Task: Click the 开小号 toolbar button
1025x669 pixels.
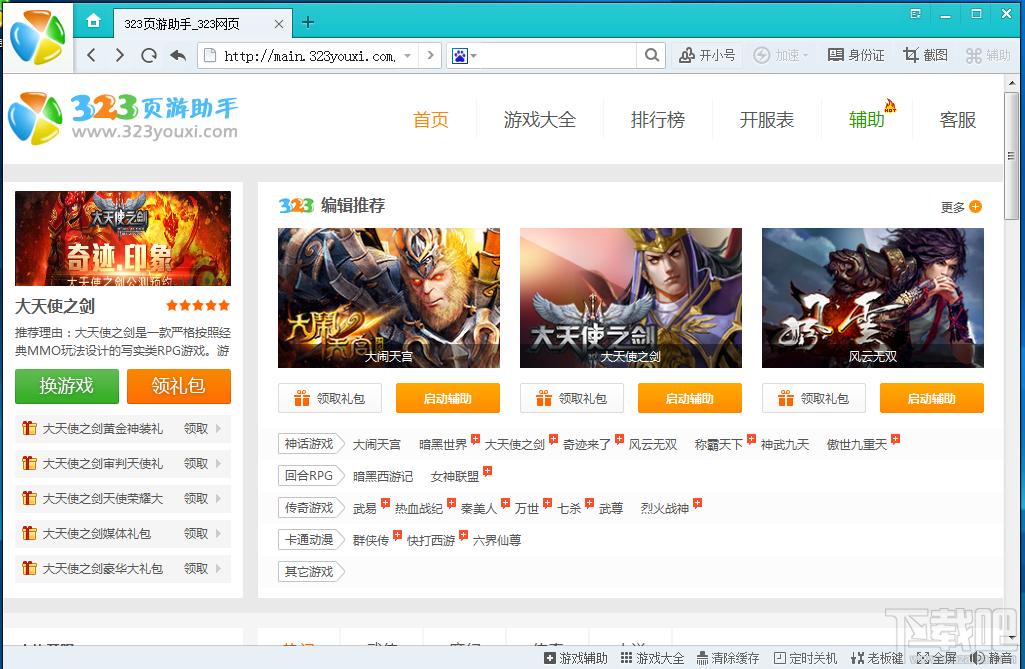Action: point(707,56)
